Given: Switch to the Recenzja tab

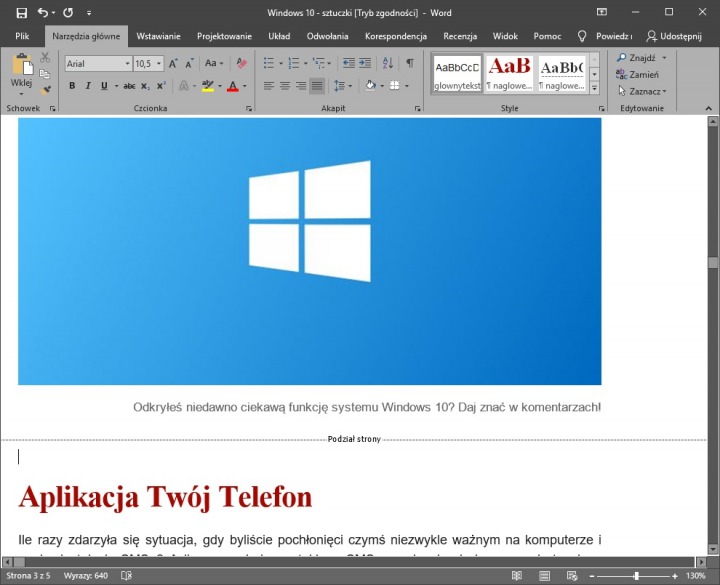Looking at the screenshot, I should (460, 36).
